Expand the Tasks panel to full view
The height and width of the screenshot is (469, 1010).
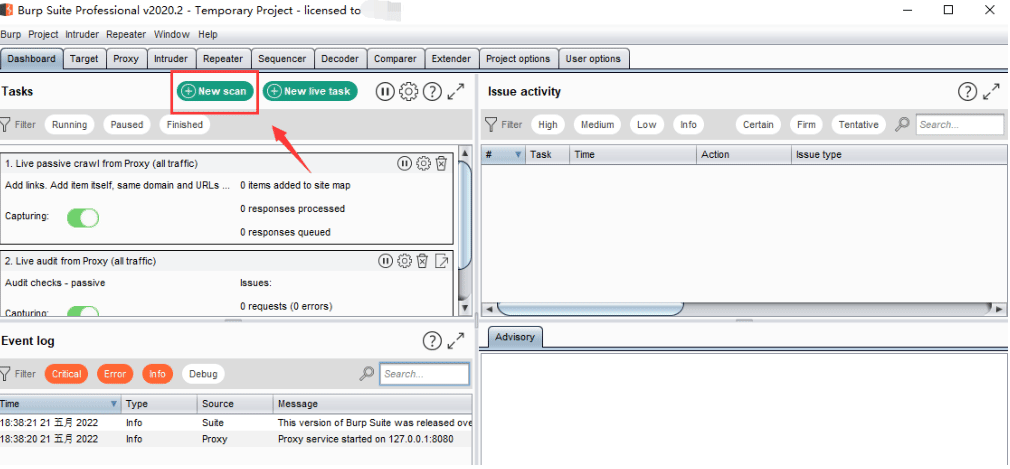coord(456,91)
